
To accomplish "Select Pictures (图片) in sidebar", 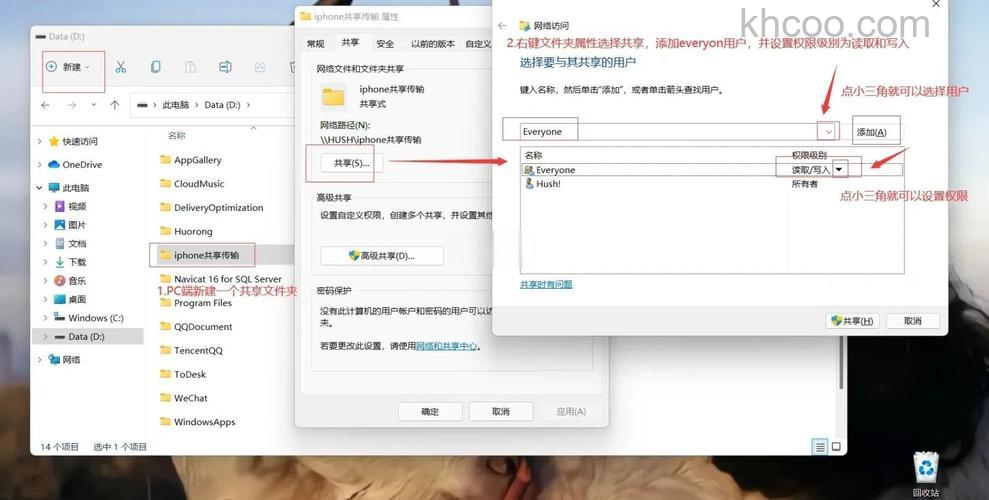I will coord(70,225).
